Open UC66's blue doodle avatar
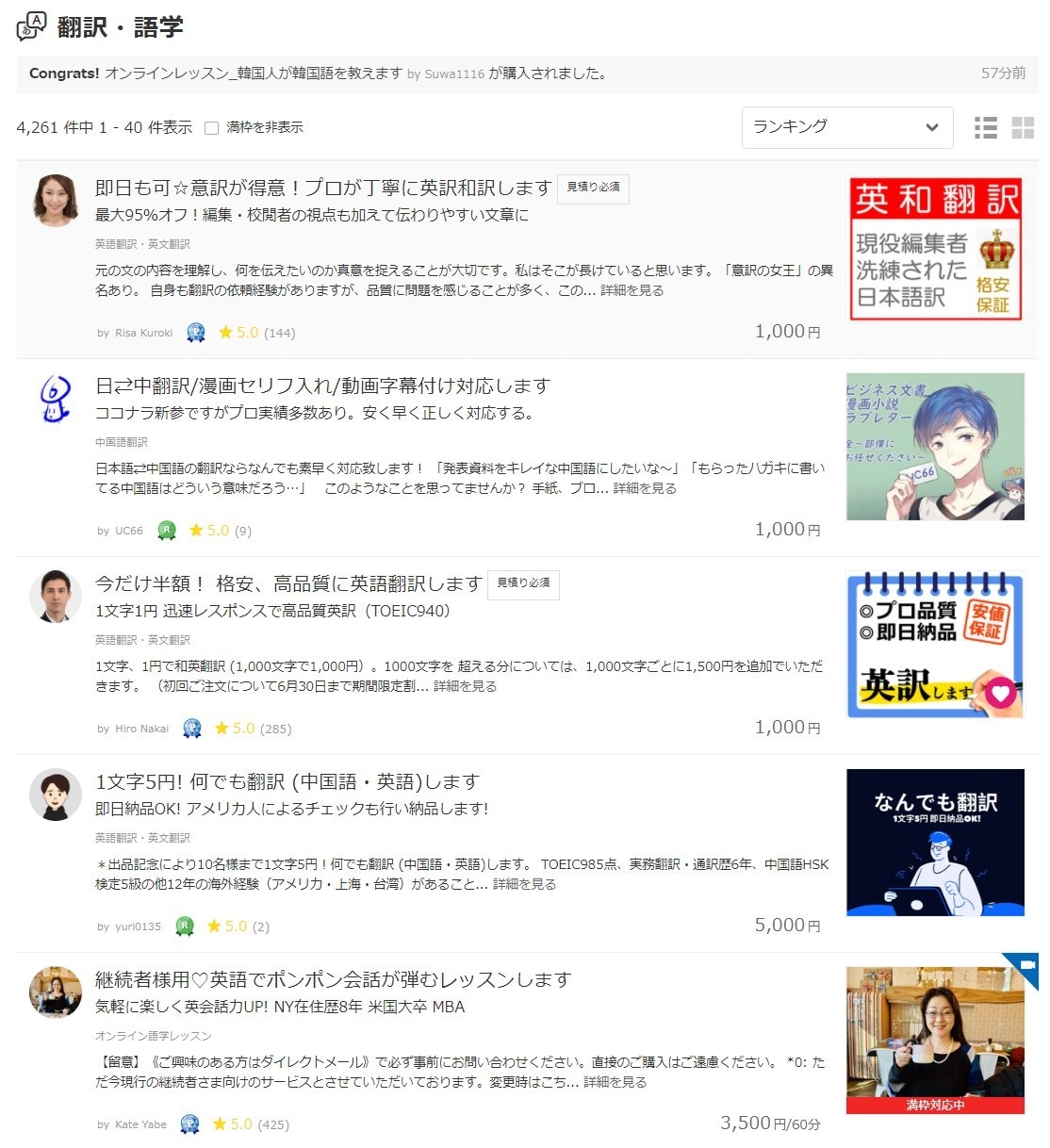1050x1148 pixels. click(x=56, y=398)
